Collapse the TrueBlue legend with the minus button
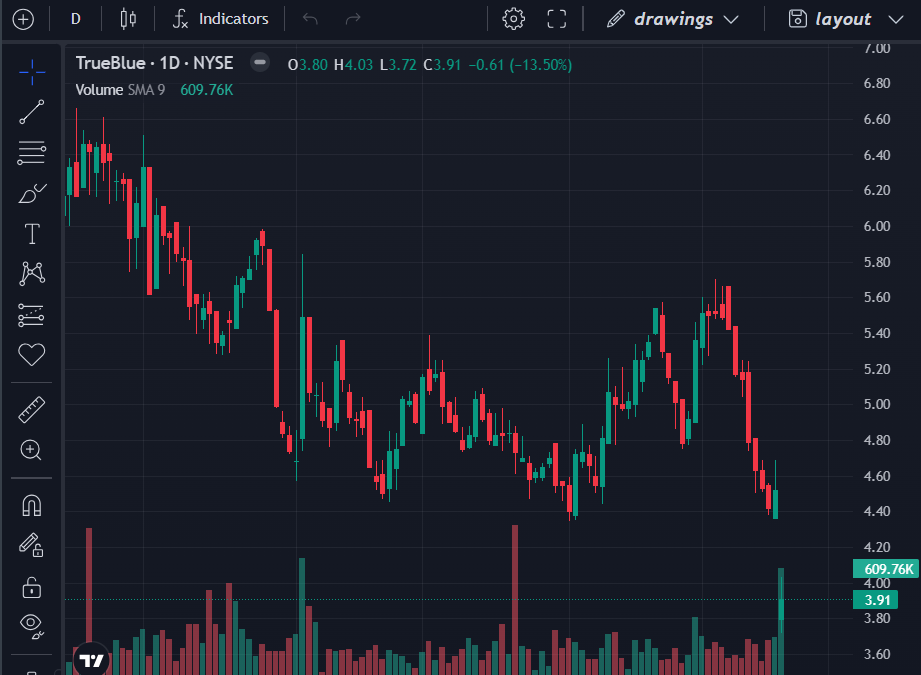Image resolution: width=921 pixels, height=675 pixels. point(260,63)
